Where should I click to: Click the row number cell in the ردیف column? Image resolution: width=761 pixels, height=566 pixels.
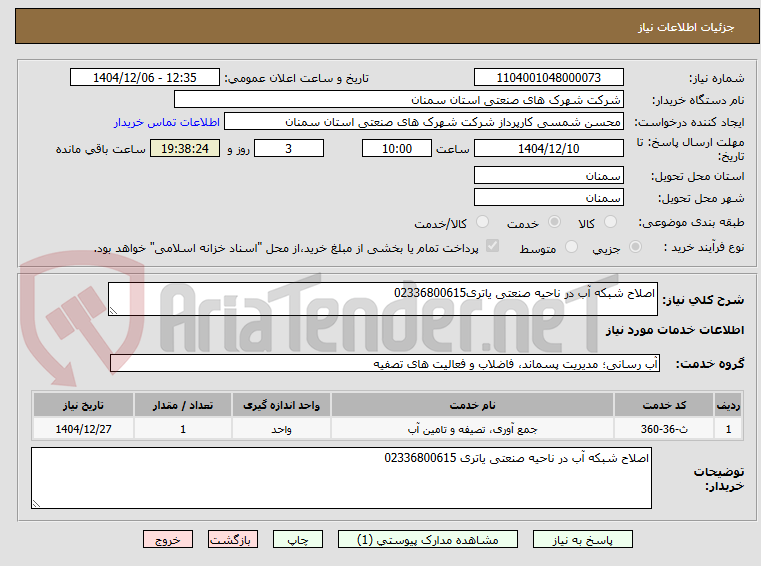728,429
